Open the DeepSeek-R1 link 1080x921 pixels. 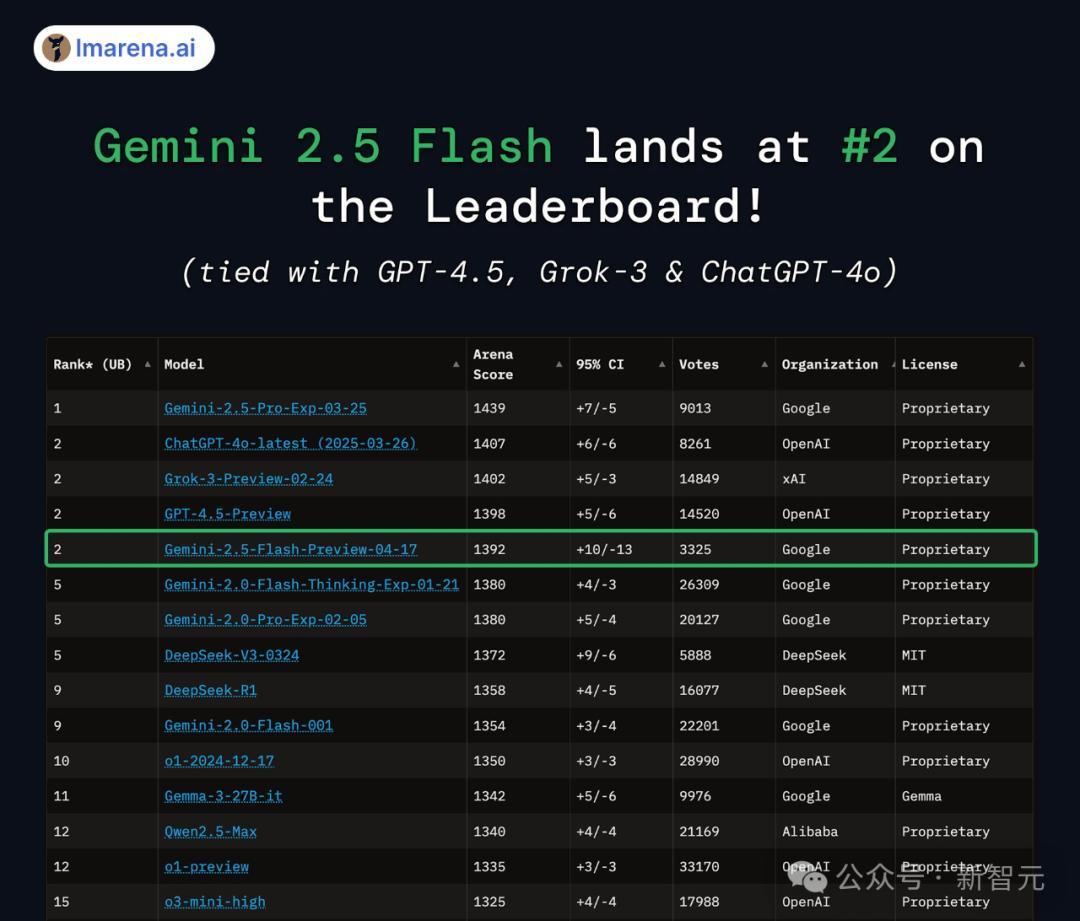point(210,690)
